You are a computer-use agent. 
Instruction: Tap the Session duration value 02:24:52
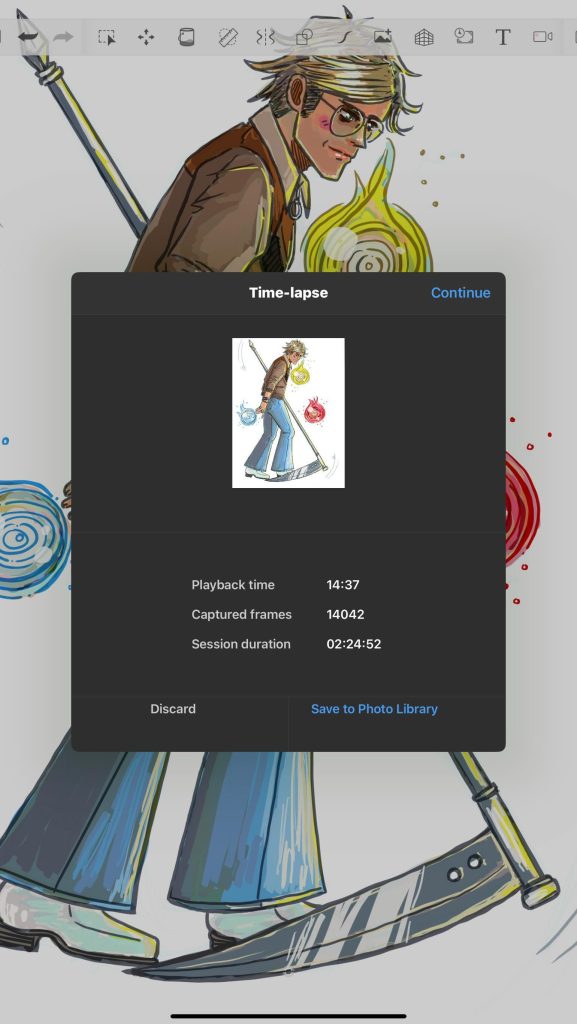click(354, 643)
